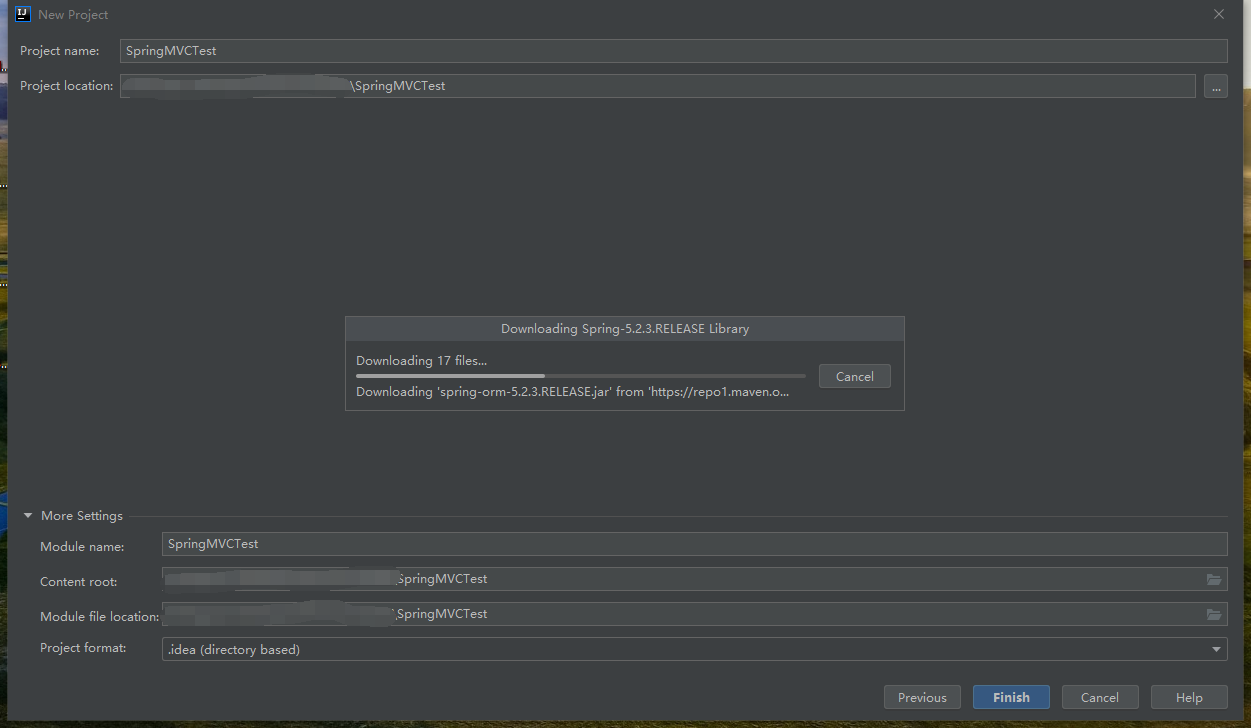Collapse the More Settings section
Viewport: 1251px width, 728px height.
pos(27,515)
